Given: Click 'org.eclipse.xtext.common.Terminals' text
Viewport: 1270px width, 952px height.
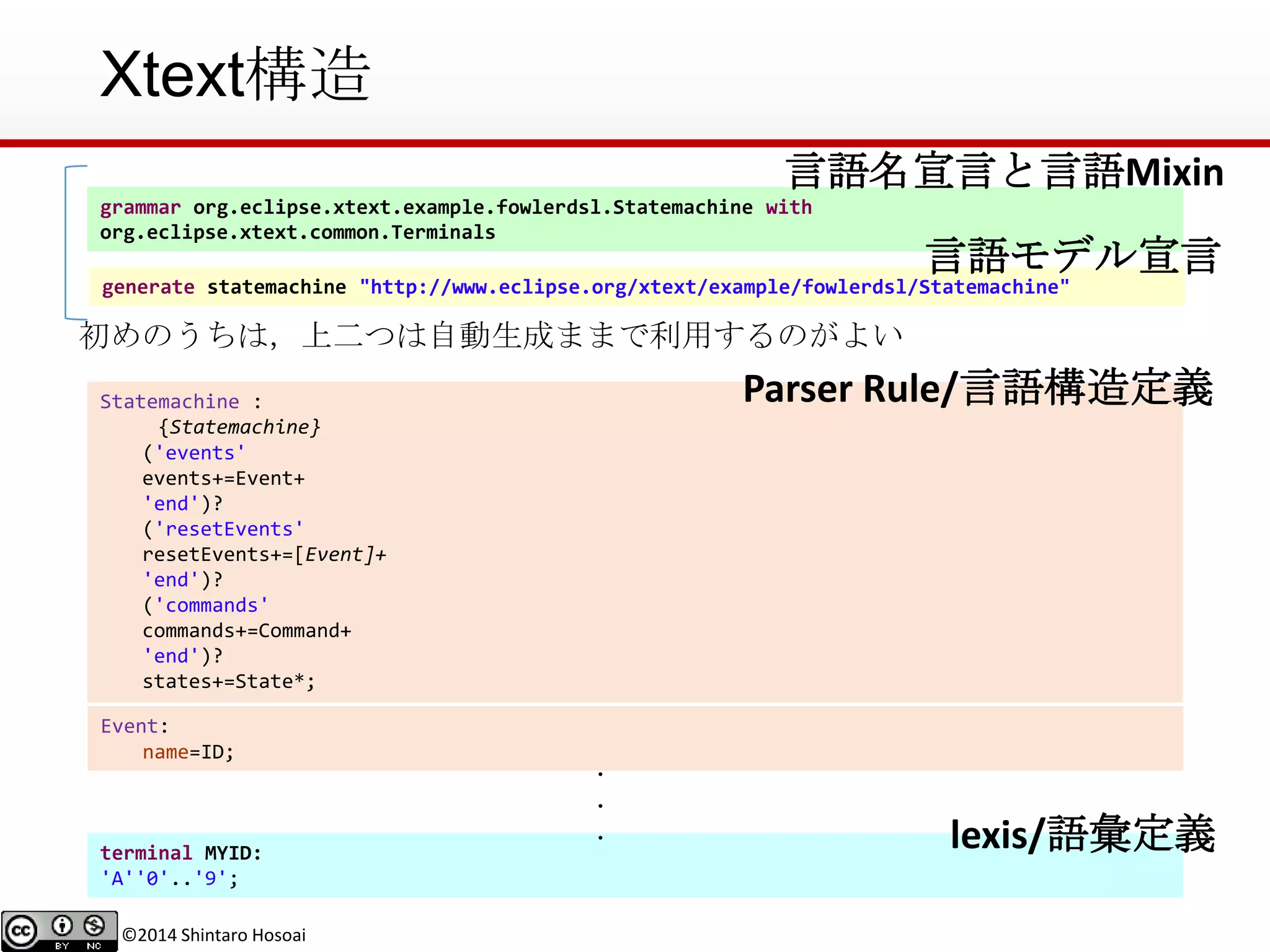Looking at the screenshot, I should [298, 232].
